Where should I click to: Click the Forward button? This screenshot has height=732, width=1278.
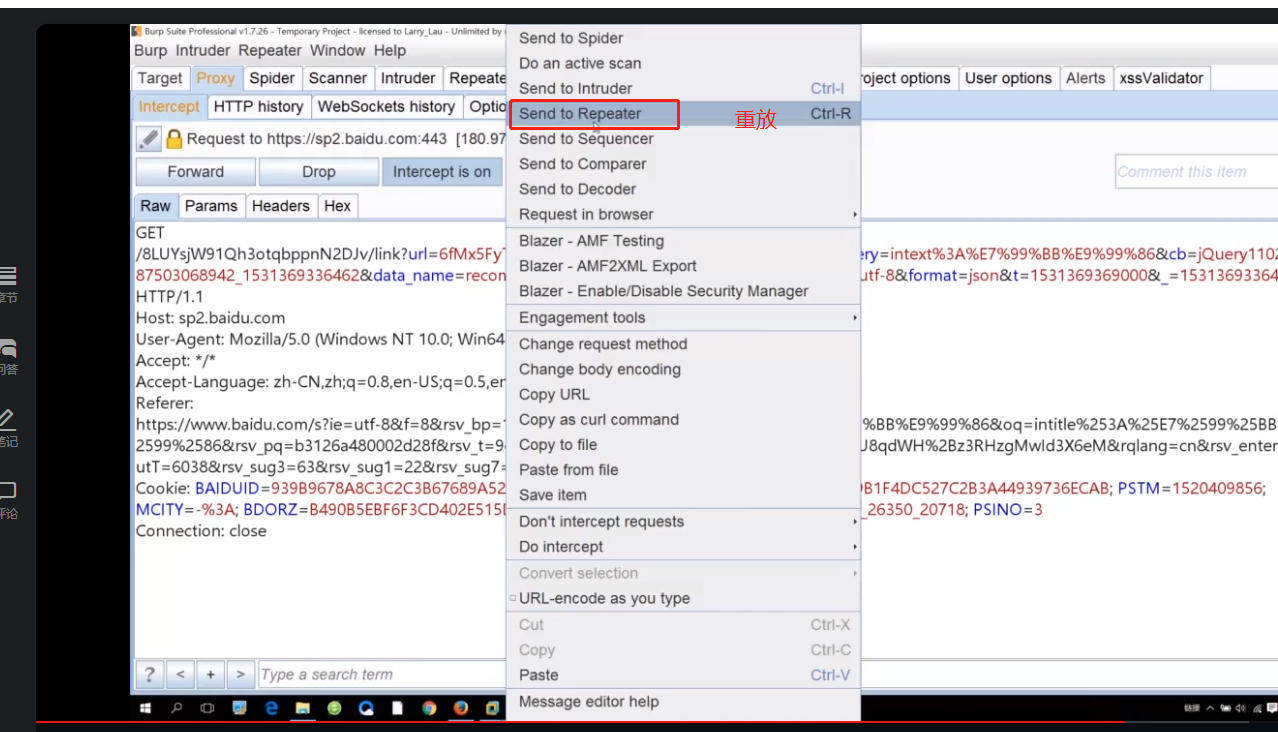coord(196,172)
